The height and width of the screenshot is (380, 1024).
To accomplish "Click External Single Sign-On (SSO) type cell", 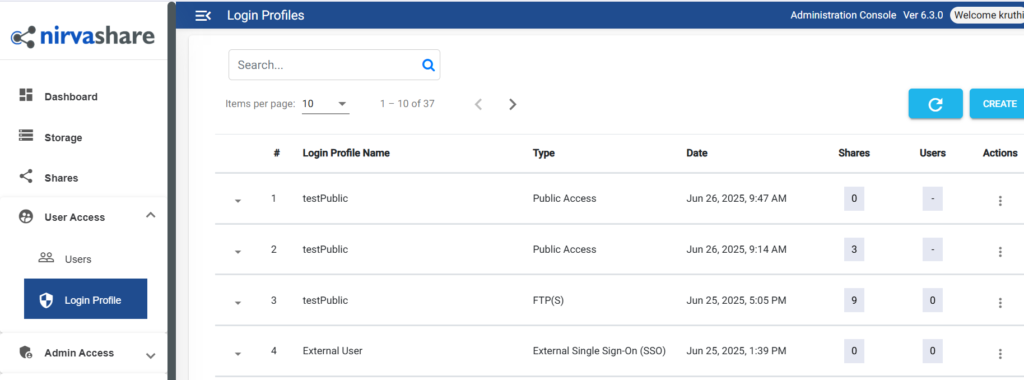I will [599, 351].
